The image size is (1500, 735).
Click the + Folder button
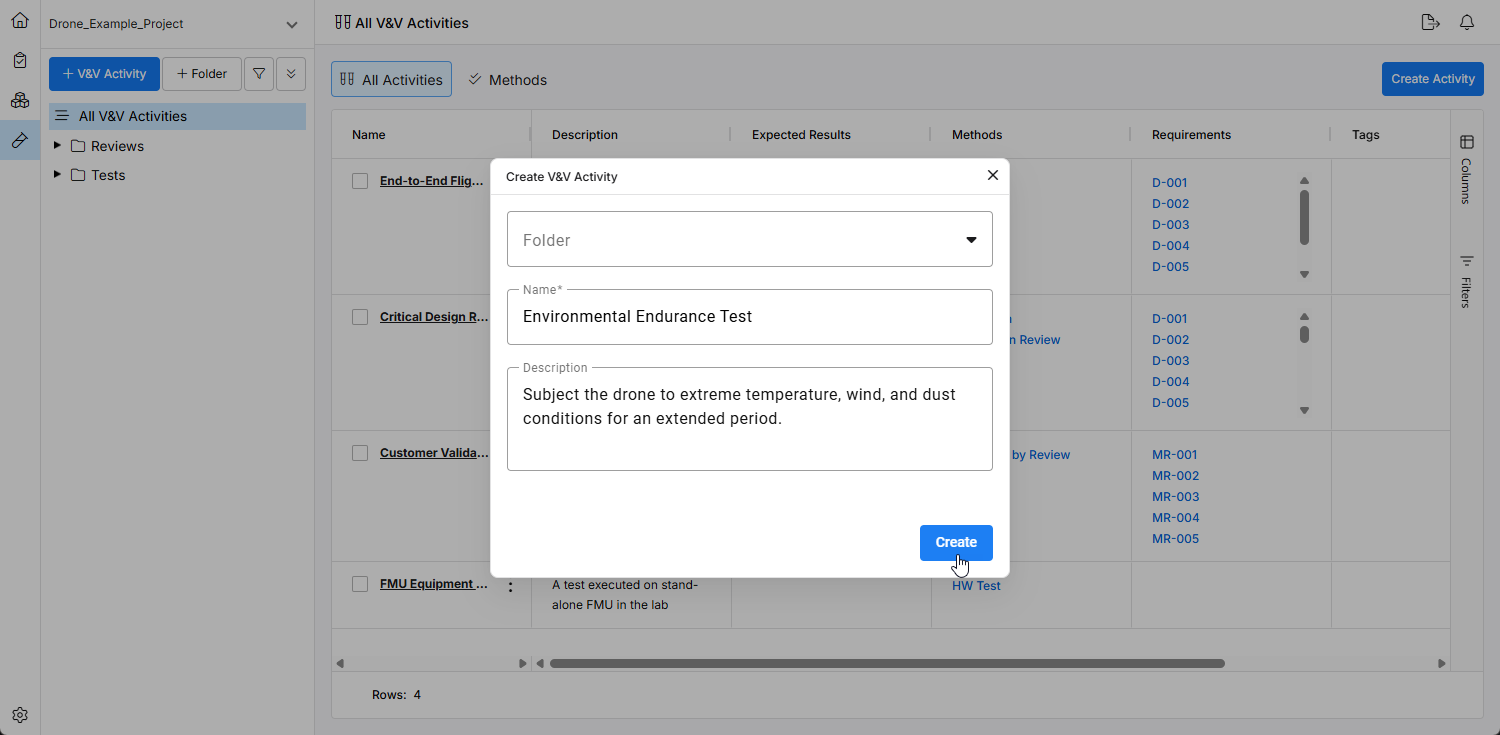click(202, 74)
